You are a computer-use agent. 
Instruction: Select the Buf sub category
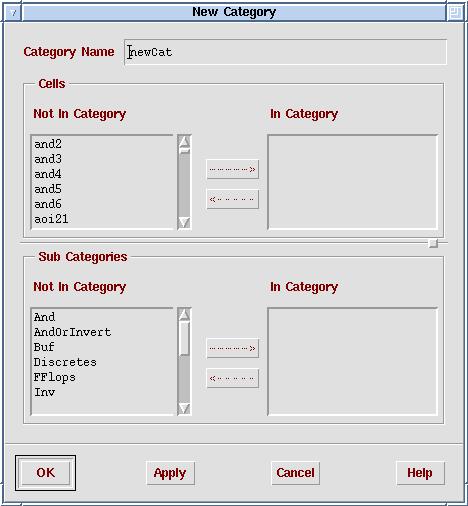tap(44, 347)
